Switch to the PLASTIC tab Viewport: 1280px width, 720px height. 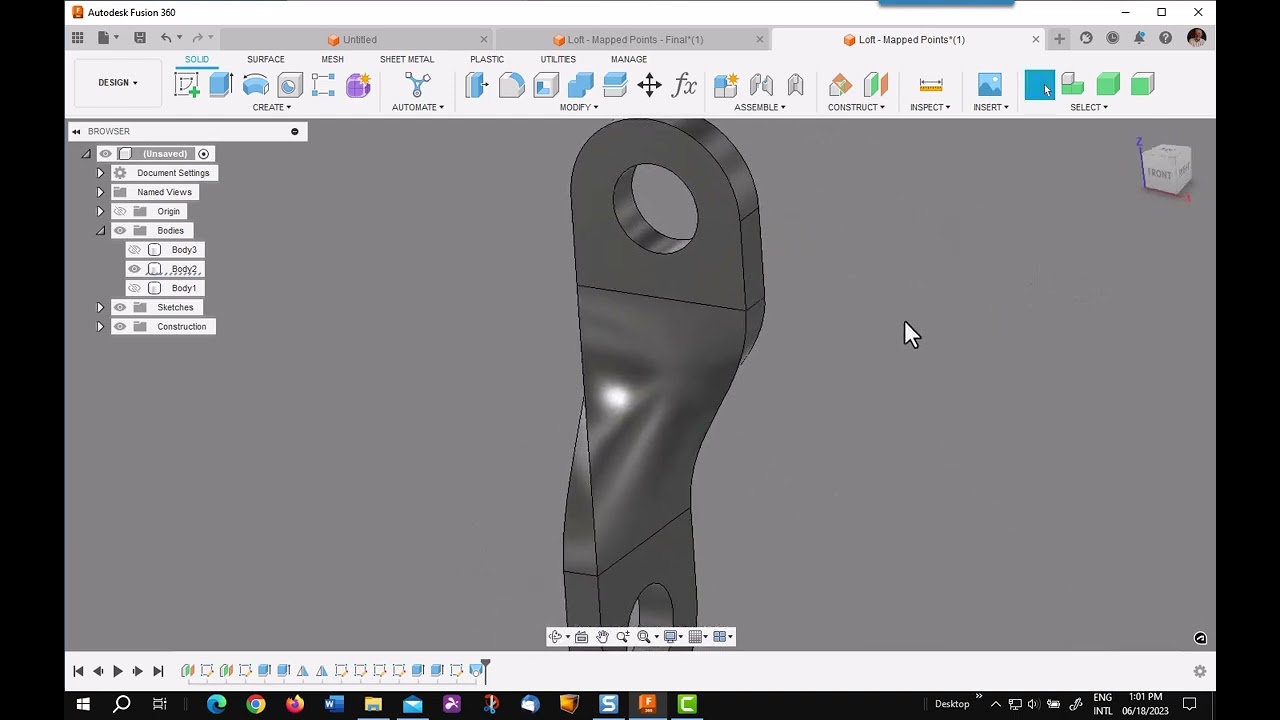click(x=487, y=59)
